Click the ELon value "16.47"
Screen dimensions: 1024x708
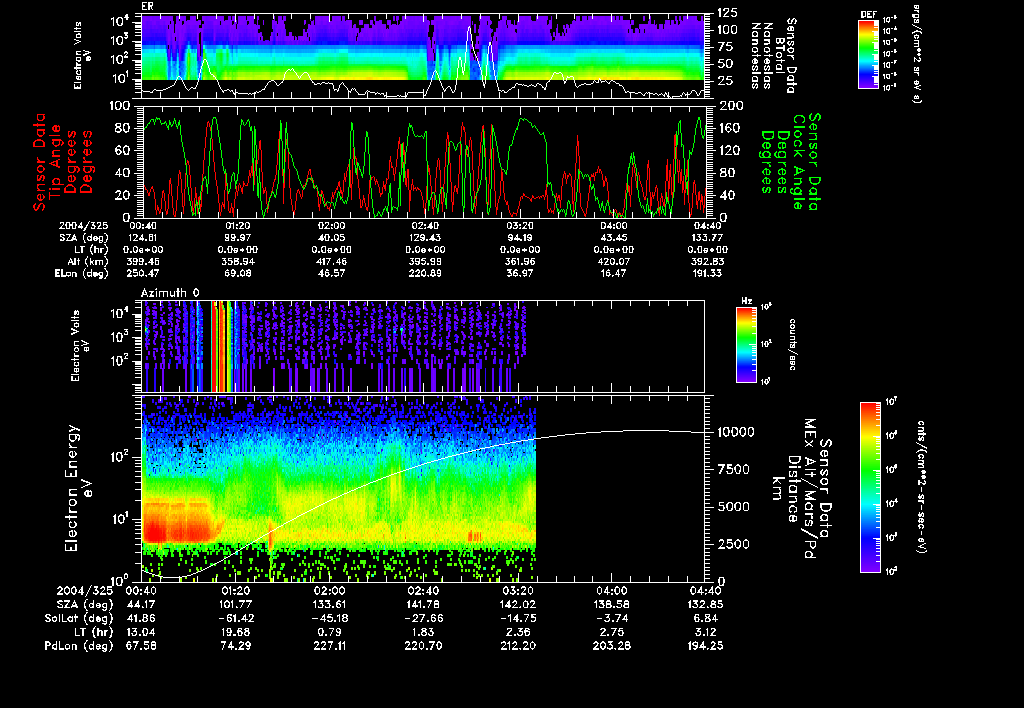613,274
